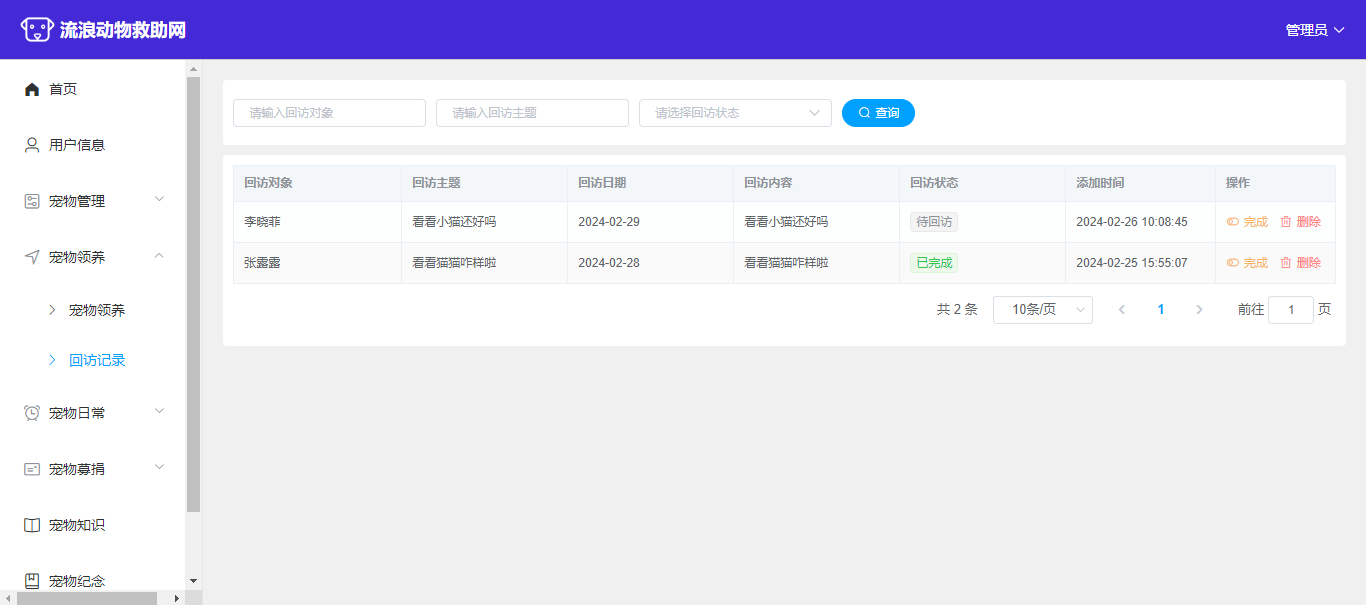The height and width of the screenshot is (605, 1366).
Task: Click the 宠物募捐 card icon
Action: 32,469
